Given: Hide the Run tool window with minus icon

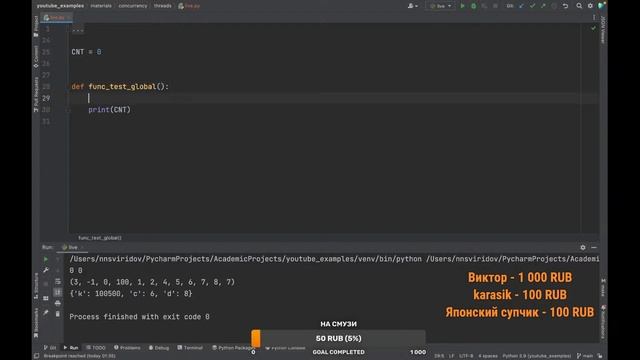Looking at the screenshot, I should pos(594,247).
